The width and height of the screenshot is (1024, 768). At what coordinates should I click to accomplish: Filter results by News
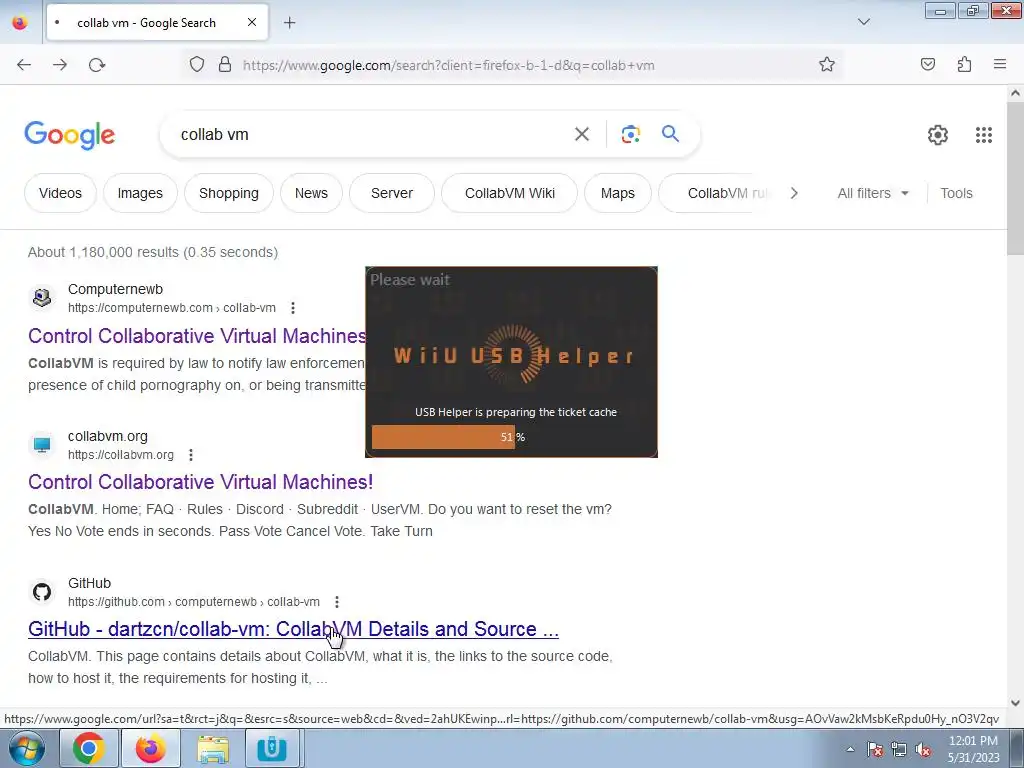[x=311, y=193]
